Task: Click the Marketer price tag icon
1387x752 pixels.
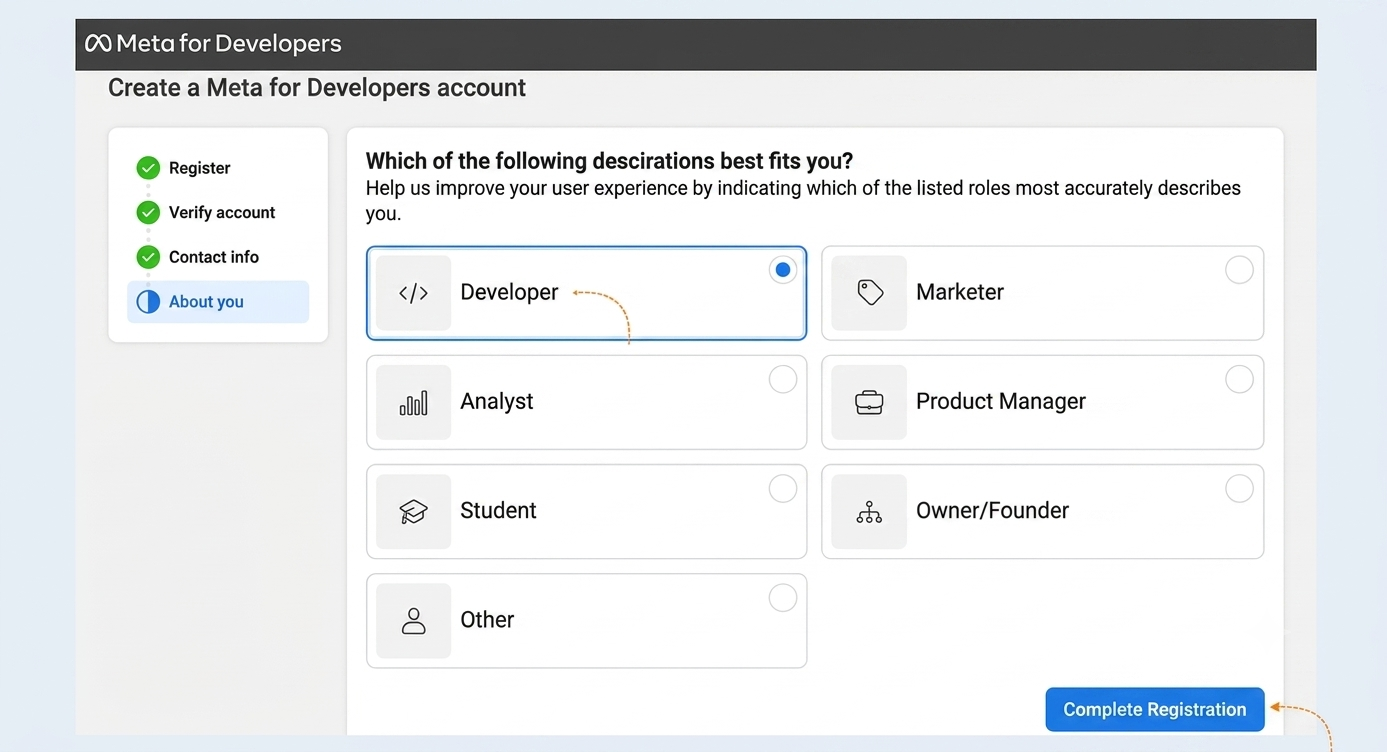Action: (x=870, y=292)
